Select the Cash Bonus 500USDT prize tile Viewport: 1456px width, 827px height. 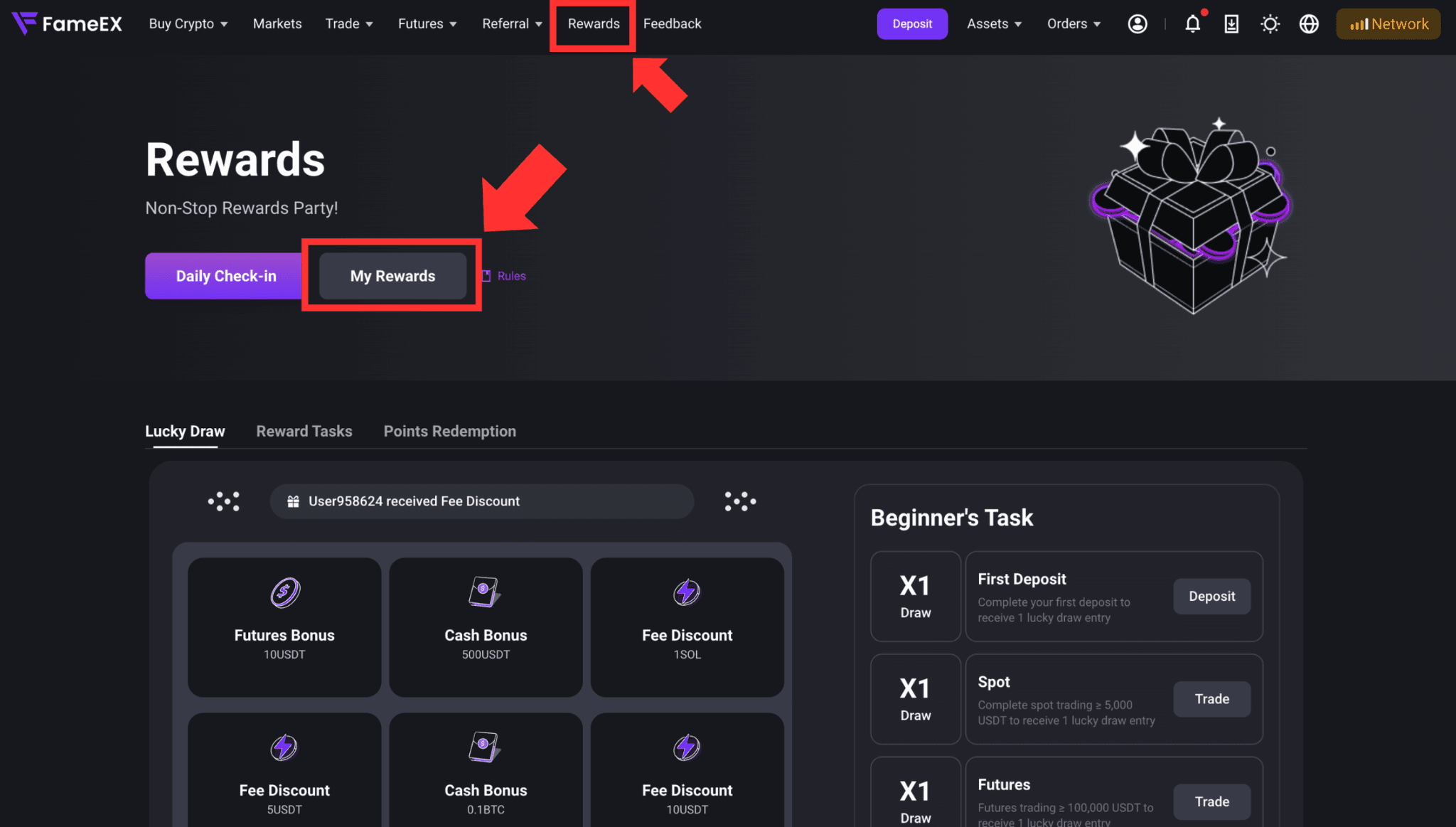coord(486,627)
